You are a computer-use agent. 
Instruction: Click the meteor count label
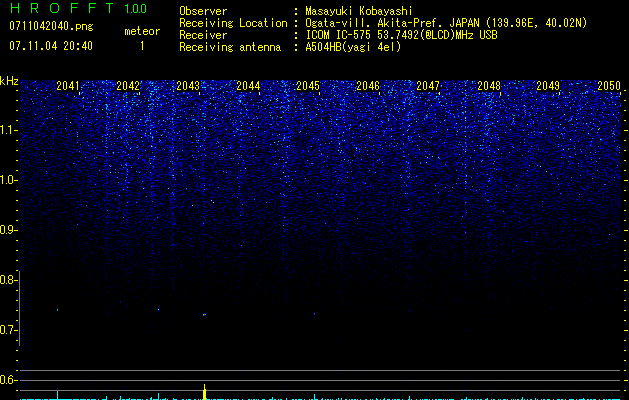[142, 31]
